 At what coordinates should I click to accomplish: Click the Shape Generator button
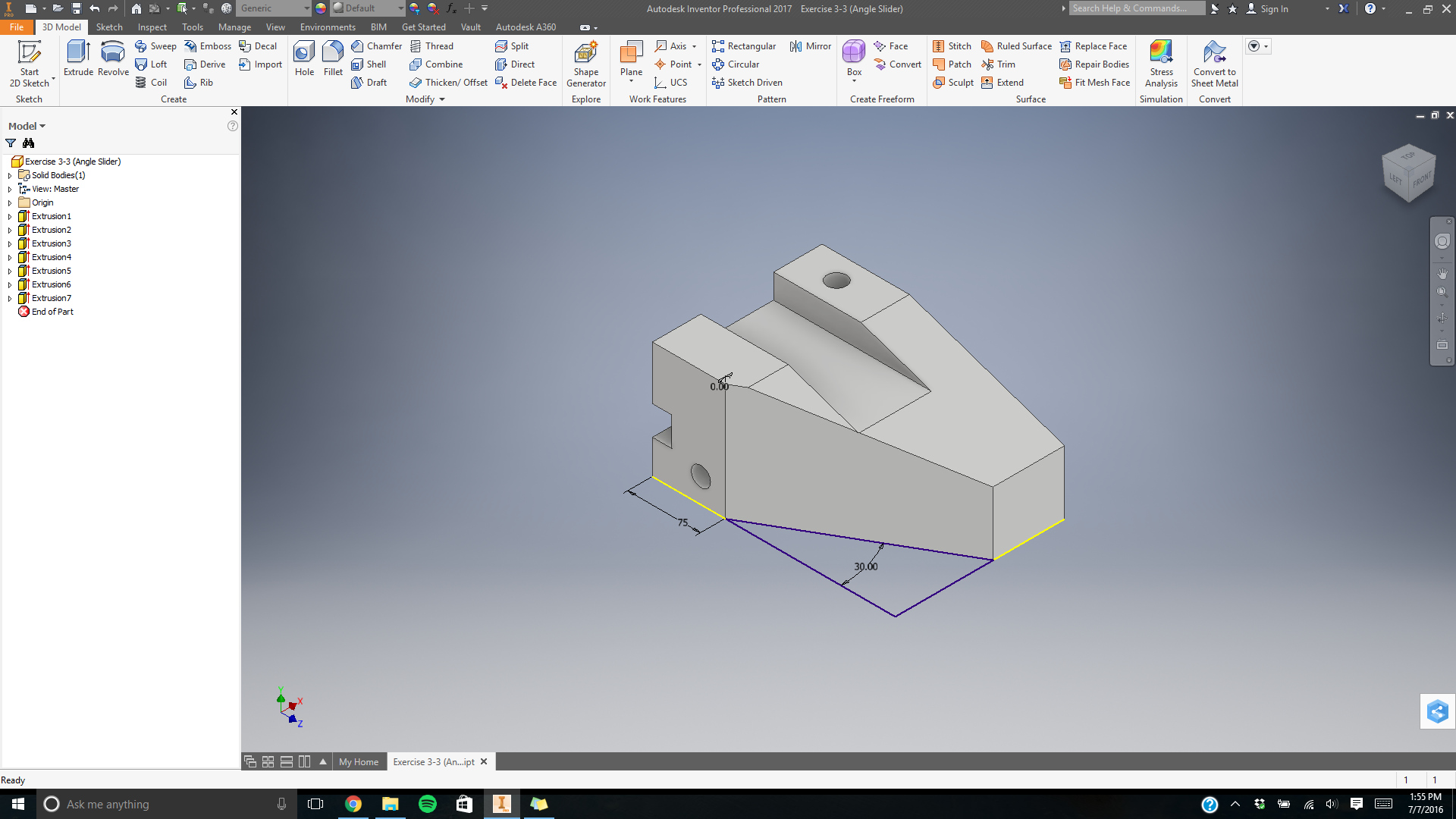click(585, 62)
